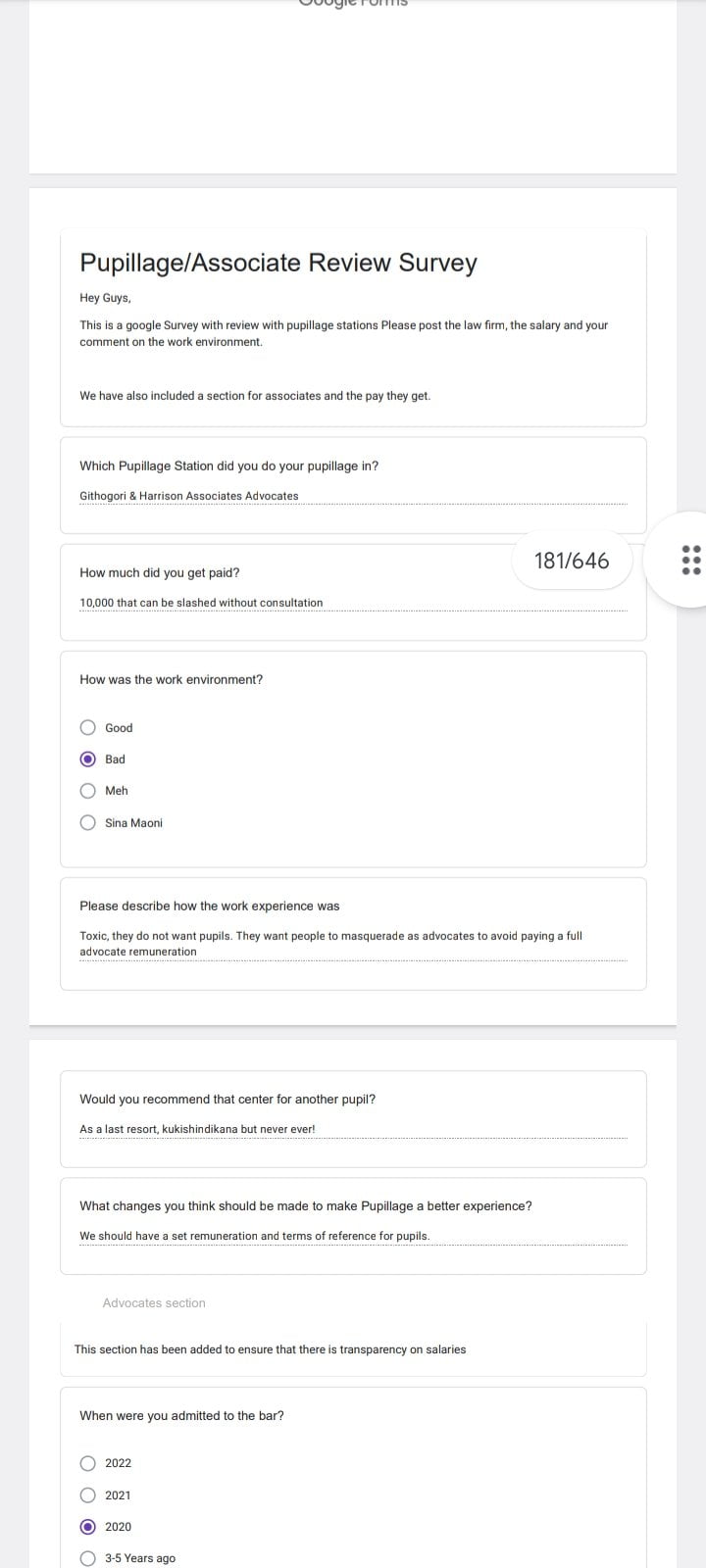Click the Pupillage/Associate Review Survey title
Viewport: 706px width, 1568px height.
(278, 263)
